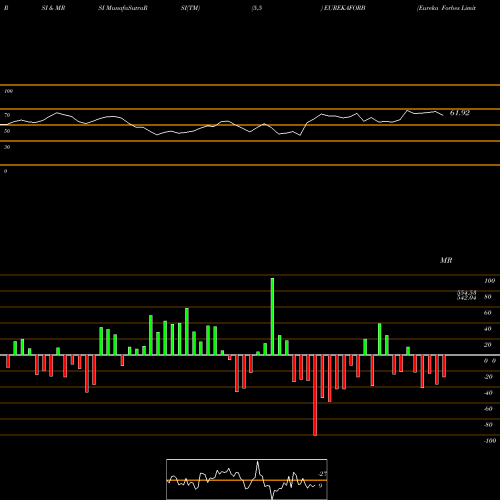Viewport: 500px width, 500px height.
Task: Open the small overview chart thumbnail at bottom
Action: (247, 479)
